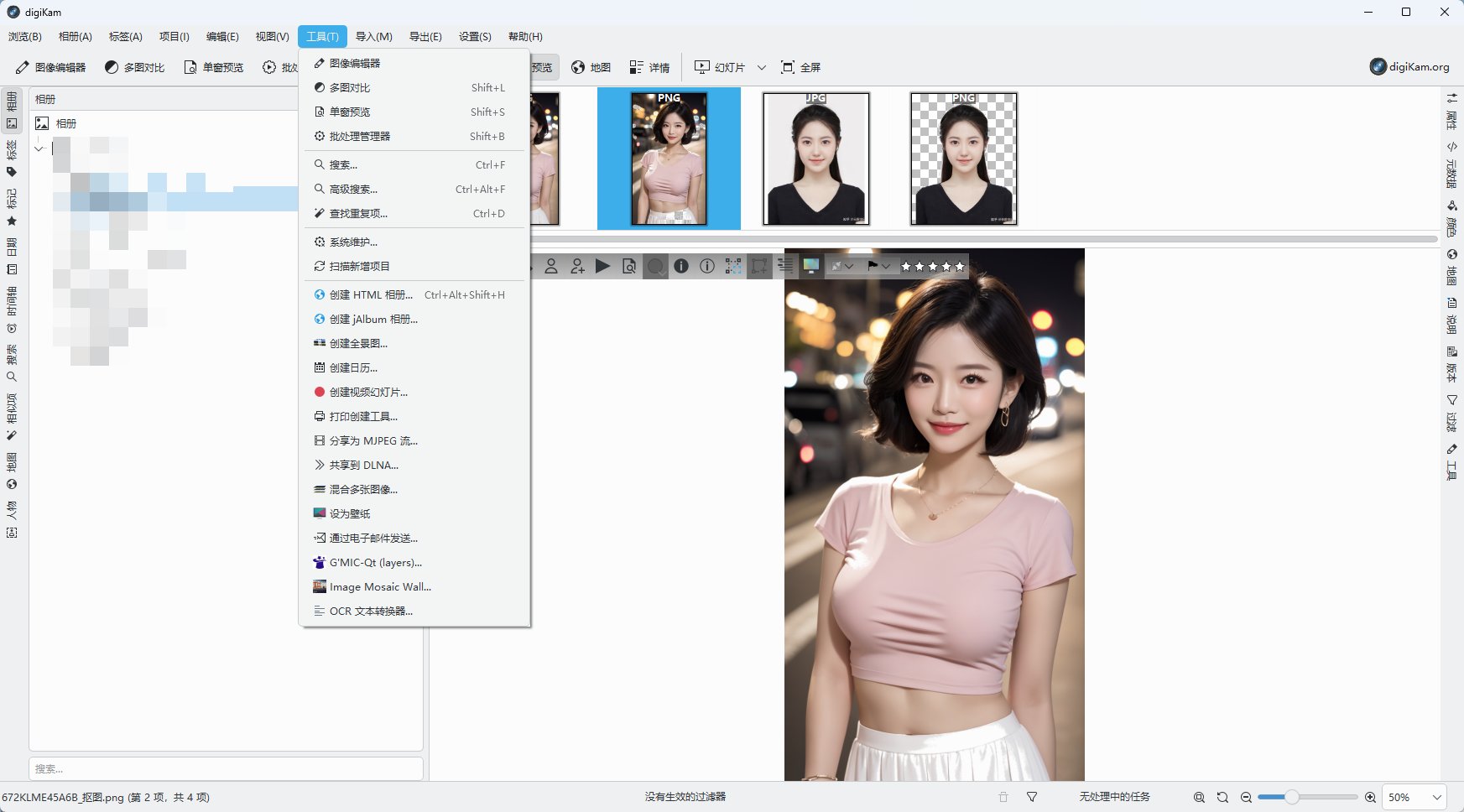Enter 全屏 mode
The image size is (1464, 812).
pyautogui.click(x=800, y=67)
